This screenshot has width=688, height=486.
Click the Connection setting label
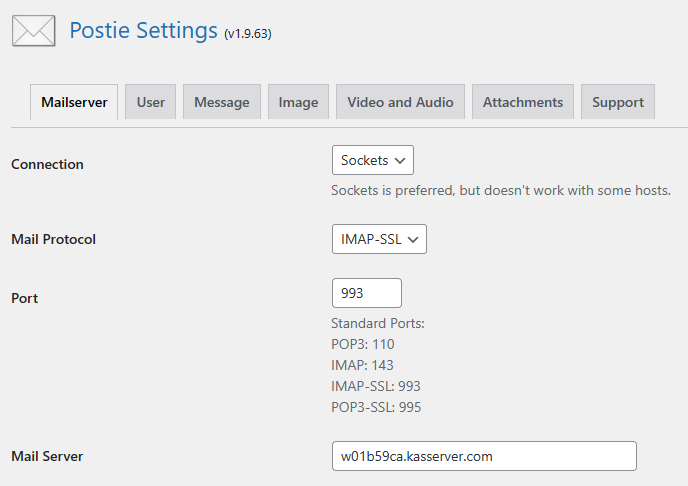coord(47,164)
